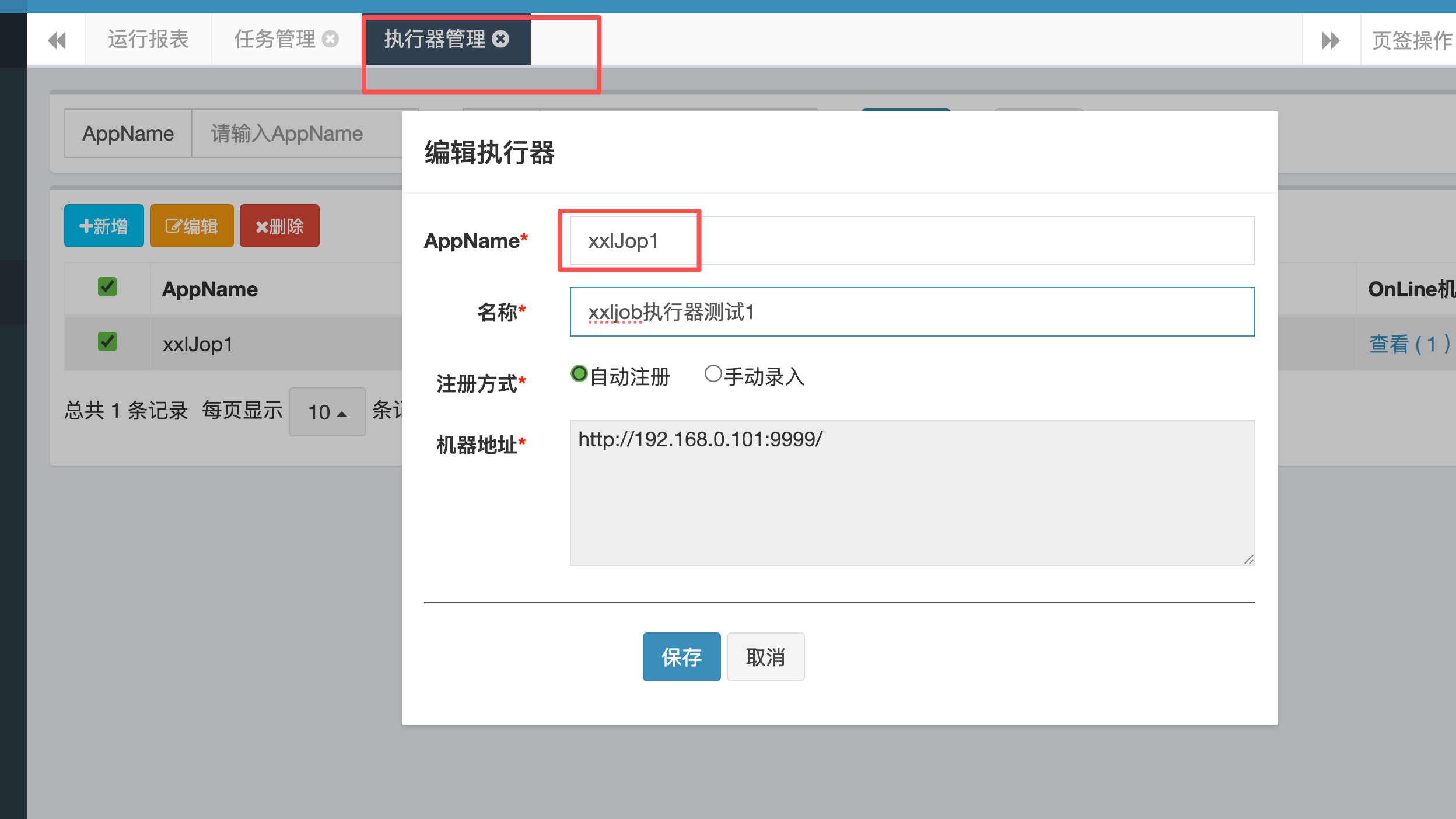1456x819 pixels.
Task: Select the 手动录入 radio option
Action: tap(713, 374)
